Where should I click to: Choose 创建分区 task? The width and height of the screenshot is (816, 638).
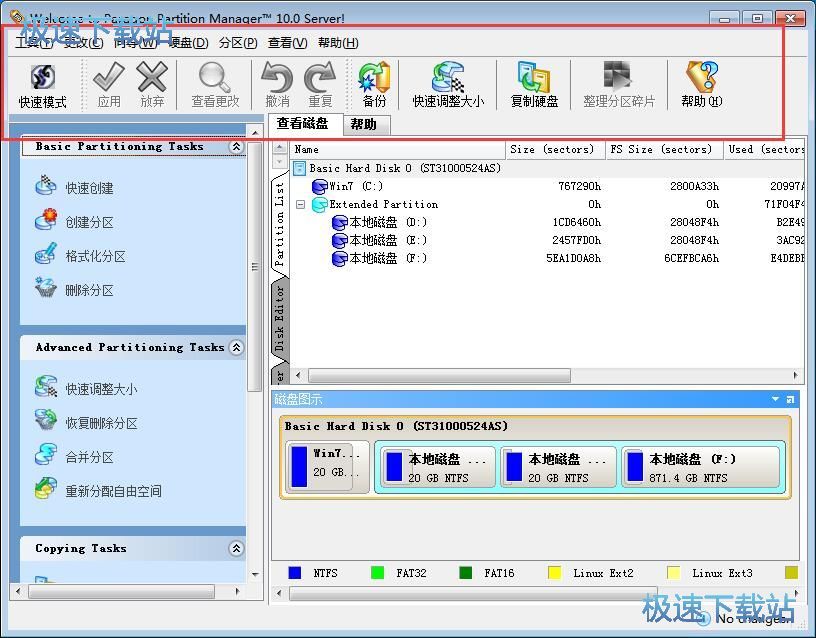coord(74,221)
